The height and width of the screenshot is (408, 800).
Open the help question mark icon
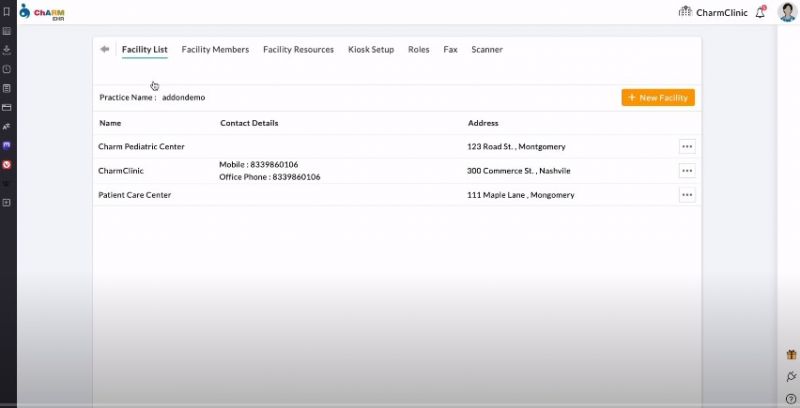pos(791,398)
